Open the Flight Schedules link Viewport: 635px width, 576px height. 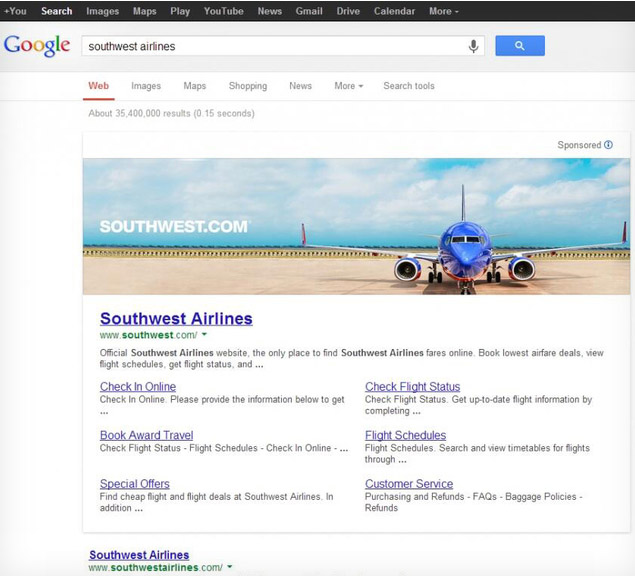tap(405, 435)
